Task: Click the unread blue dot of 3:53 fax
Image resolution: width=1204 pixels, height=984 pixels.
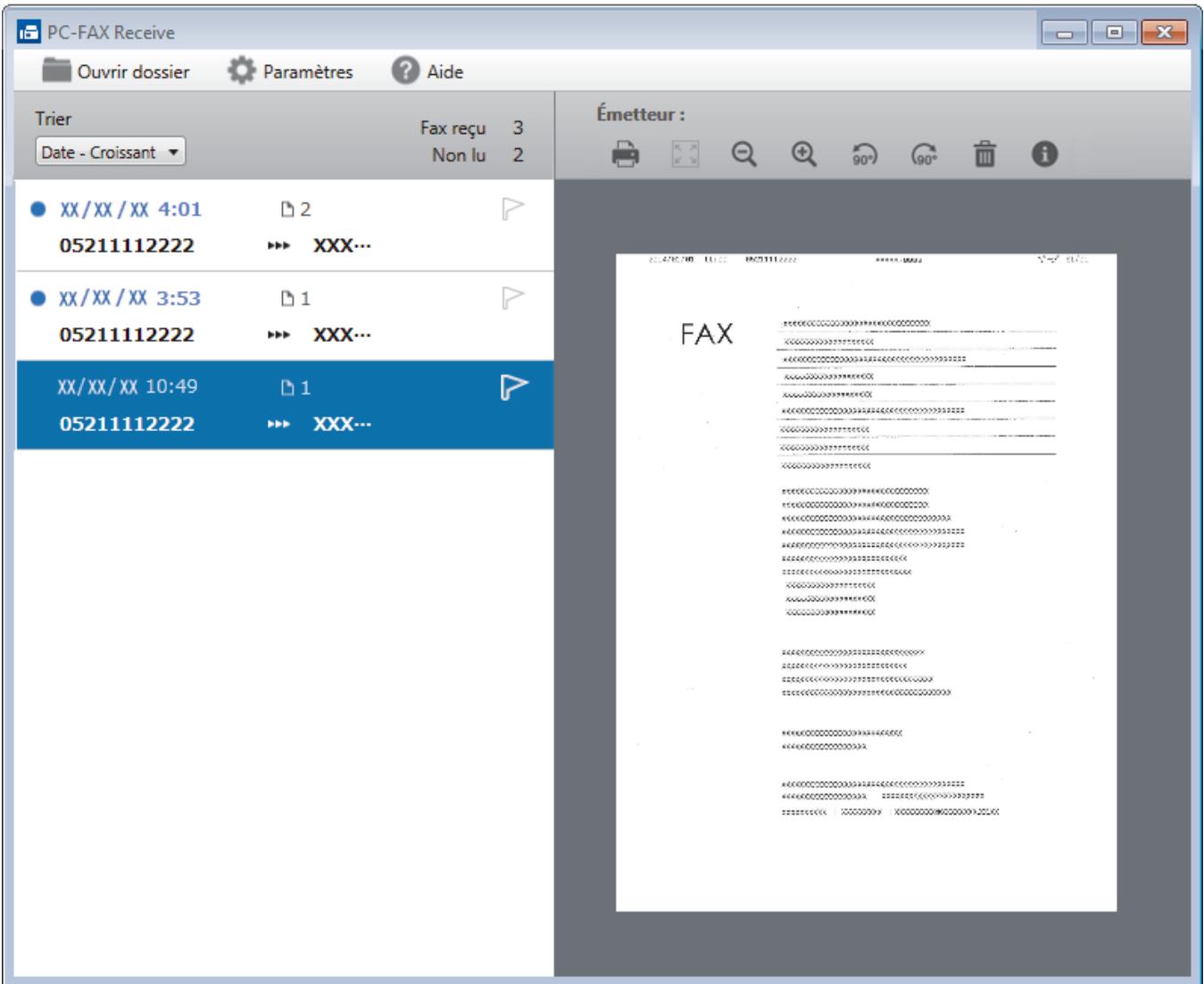Action: (x=37, y=298)
